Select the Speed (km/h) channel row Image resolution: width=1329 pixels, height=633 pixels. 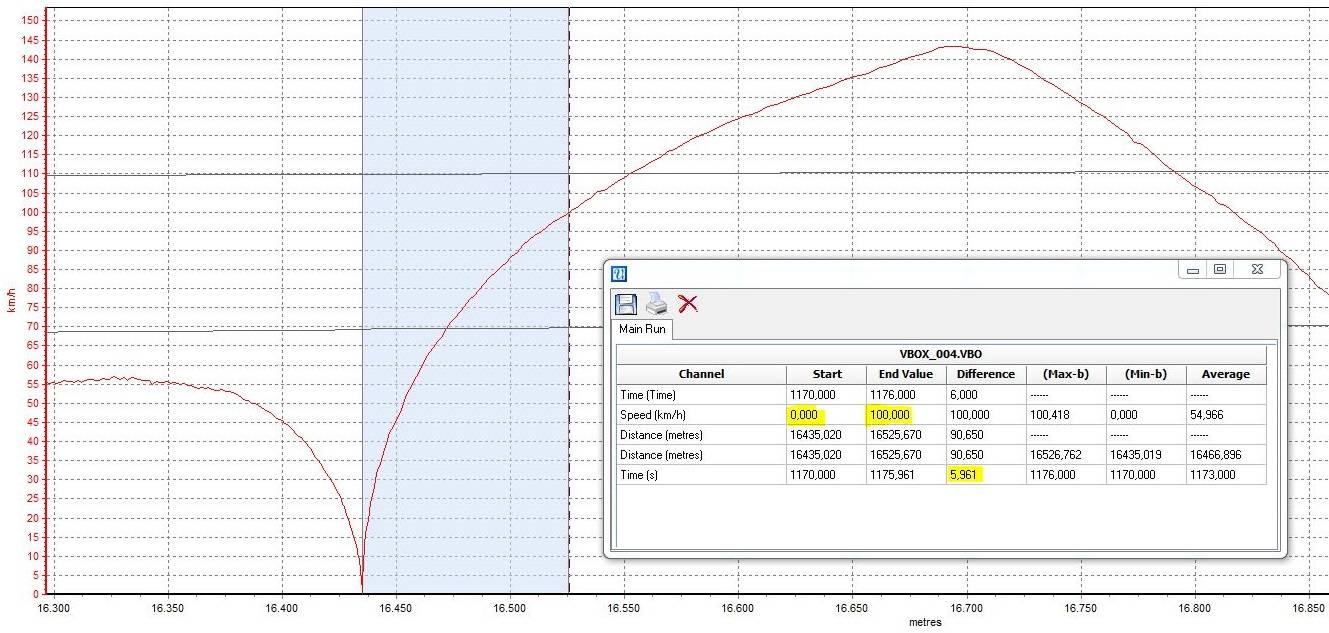pos(941,415)
